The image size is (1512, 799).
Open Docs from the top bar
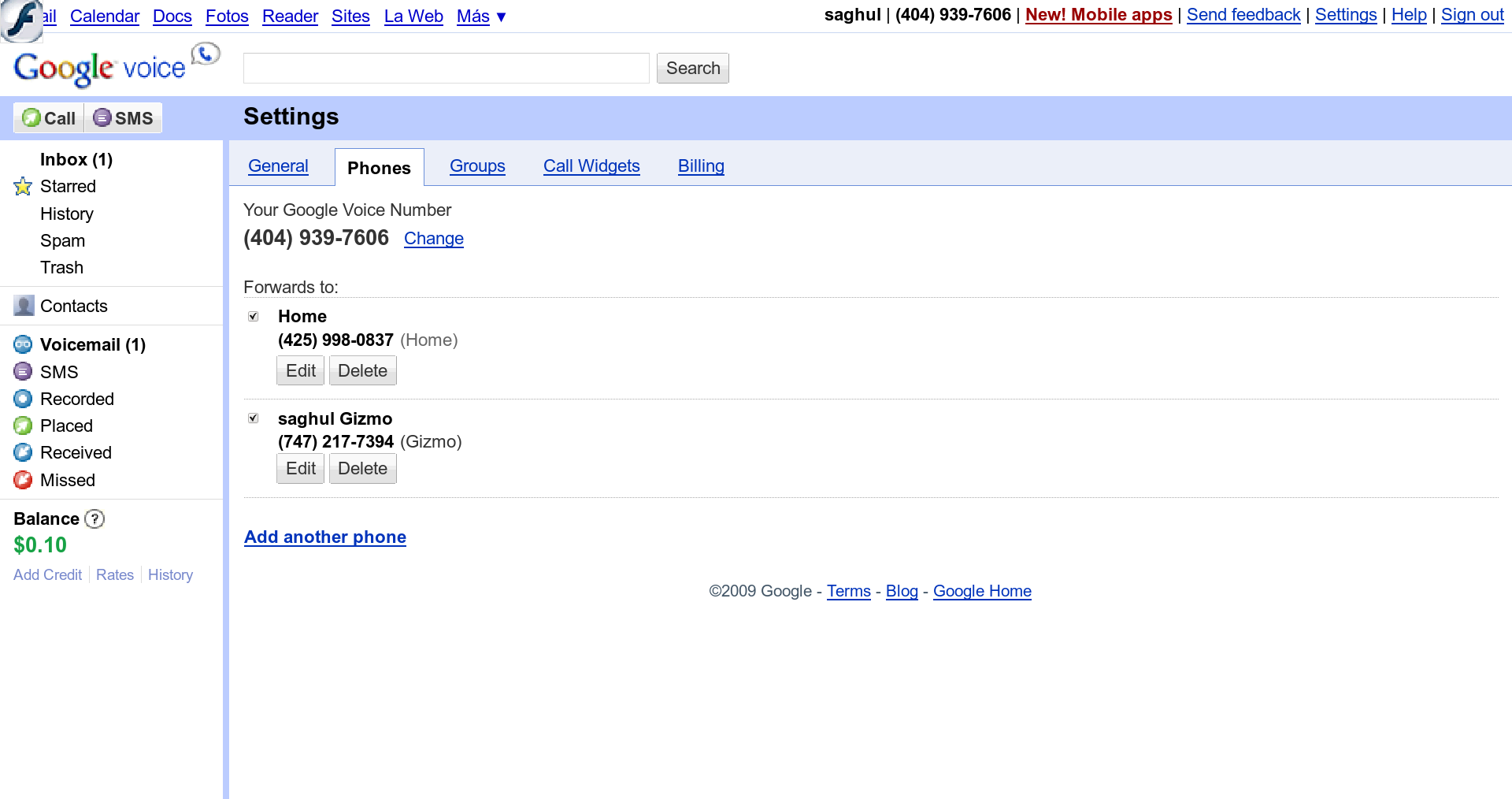coord(172,17)
